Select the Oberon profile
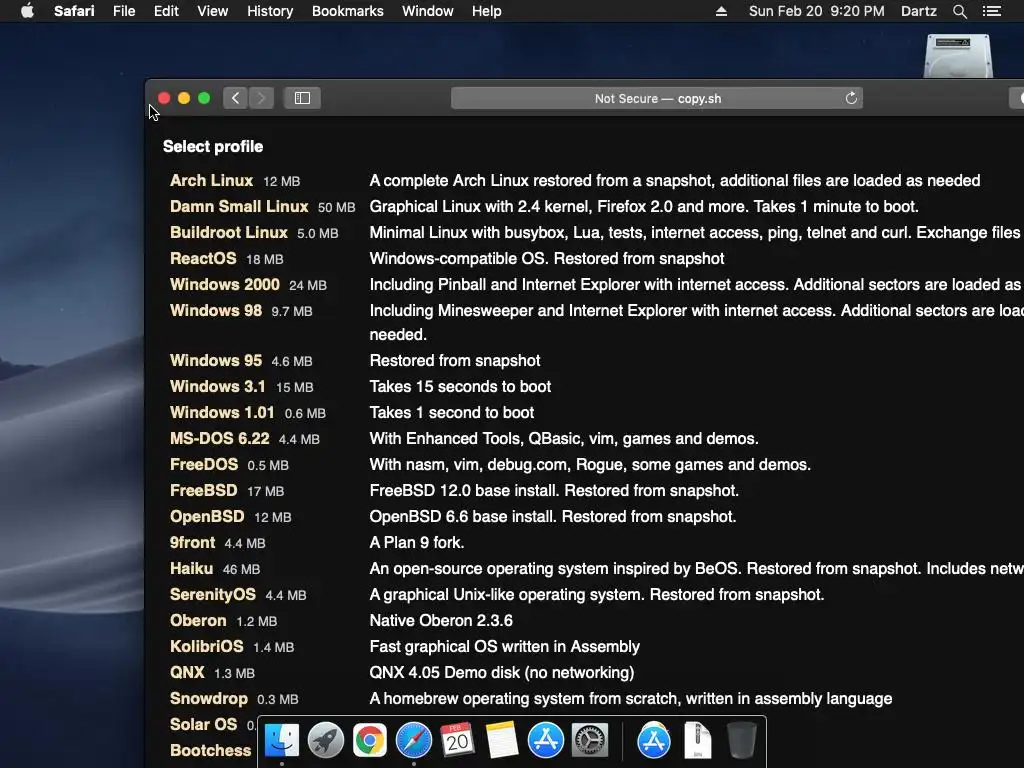This screenshot has width=1024, height=768. tap(198, 620)
